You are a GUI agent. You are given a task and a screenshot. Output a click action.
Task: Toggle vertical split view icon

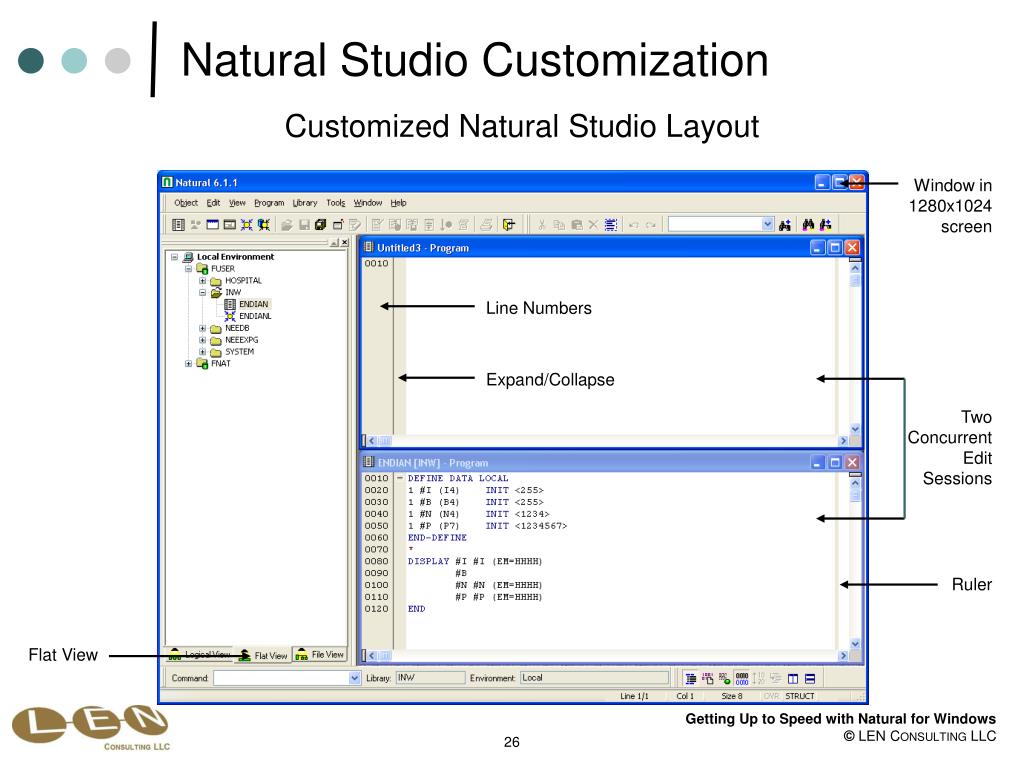[793, 679]
